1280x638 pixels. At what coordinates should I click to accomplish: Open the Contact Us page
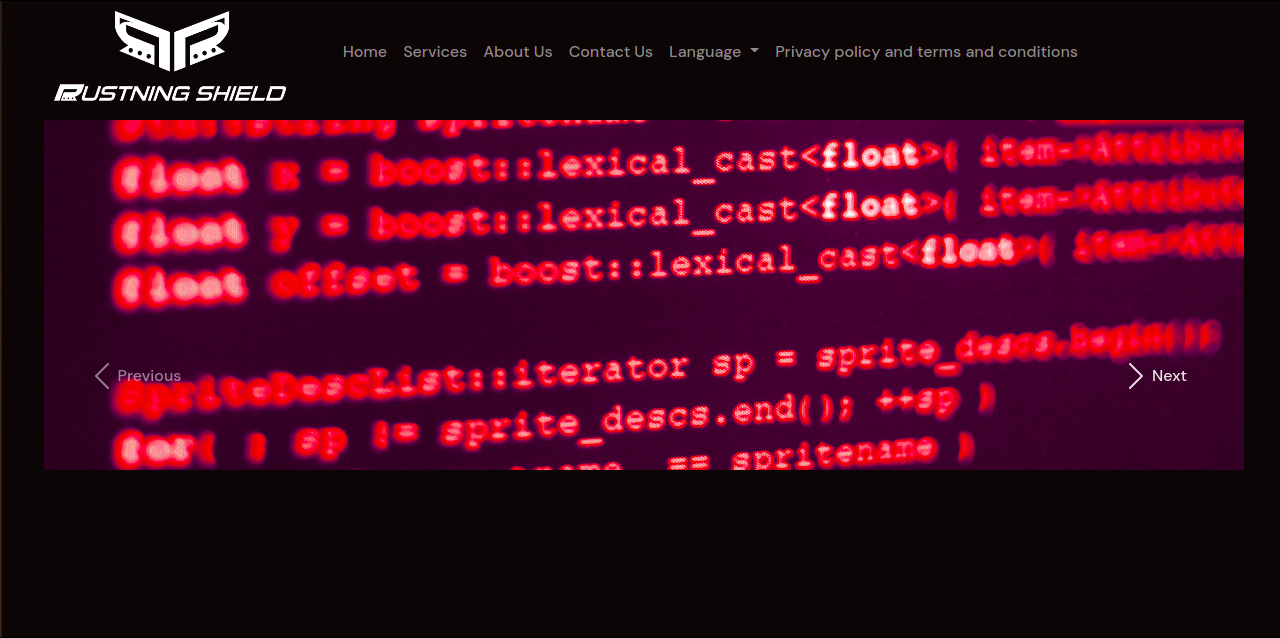pos(610,51)
